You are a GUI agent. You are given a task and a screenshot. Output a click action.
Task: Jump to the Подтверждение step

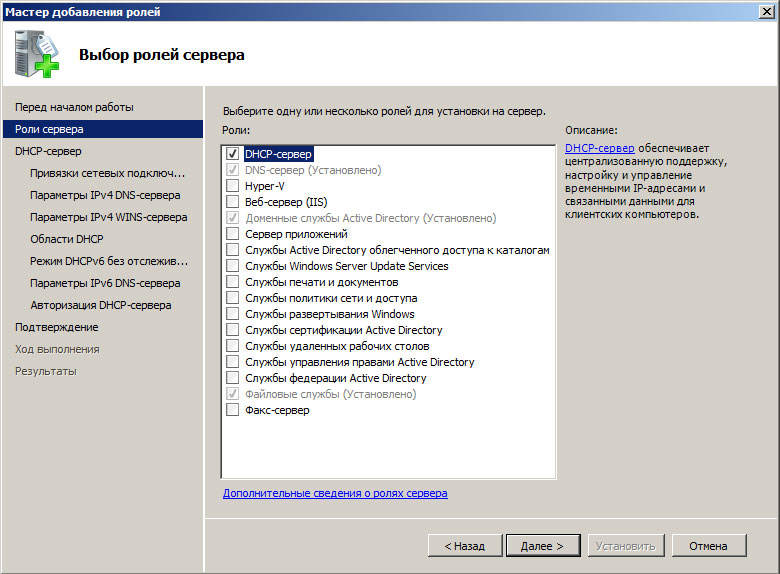(57, 327)
